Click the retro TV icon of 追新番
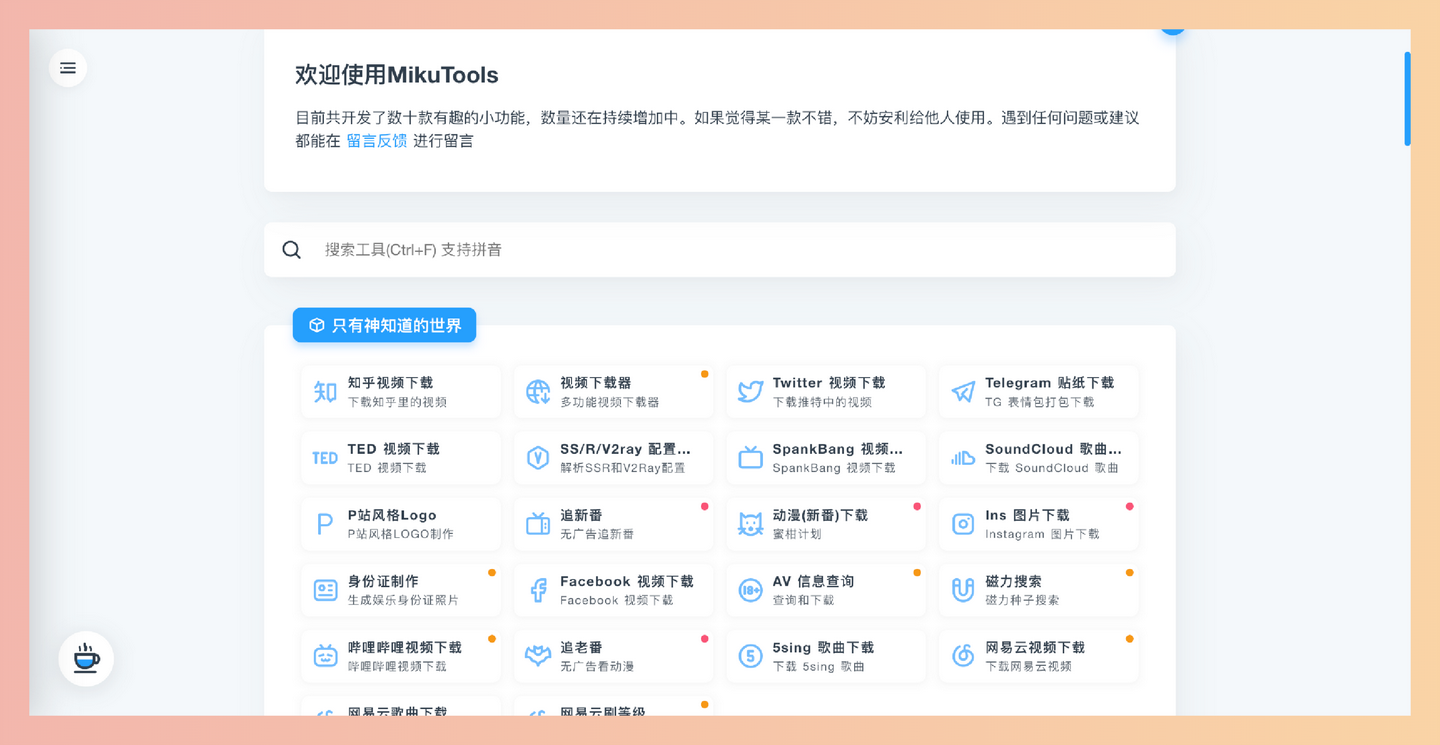1440x745 pixels. (538, 523)
